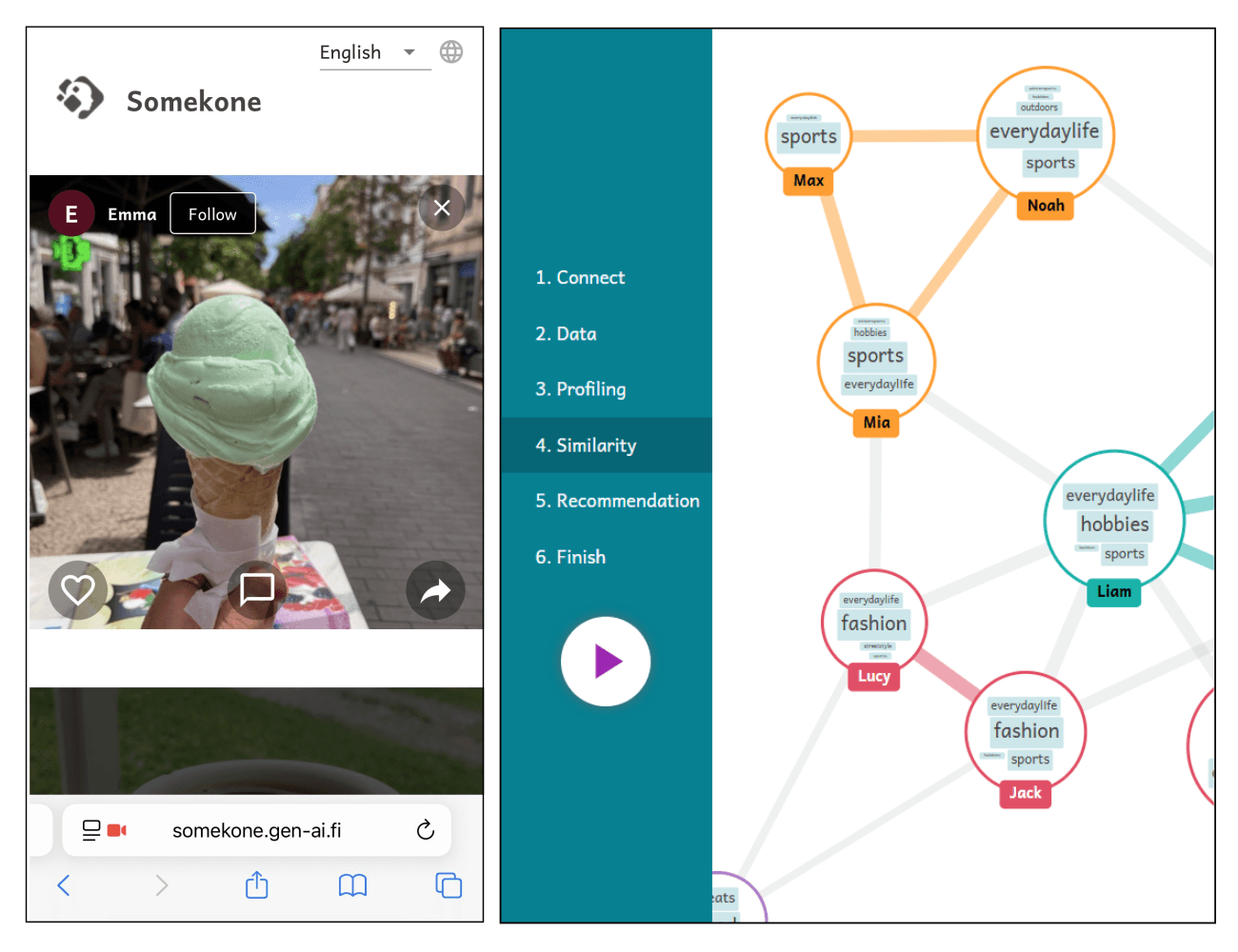Image resolution: width=1238 pixels, height=952 pixels.
Task: Close Emma's post with the X
Action: [x=441, y=208]
